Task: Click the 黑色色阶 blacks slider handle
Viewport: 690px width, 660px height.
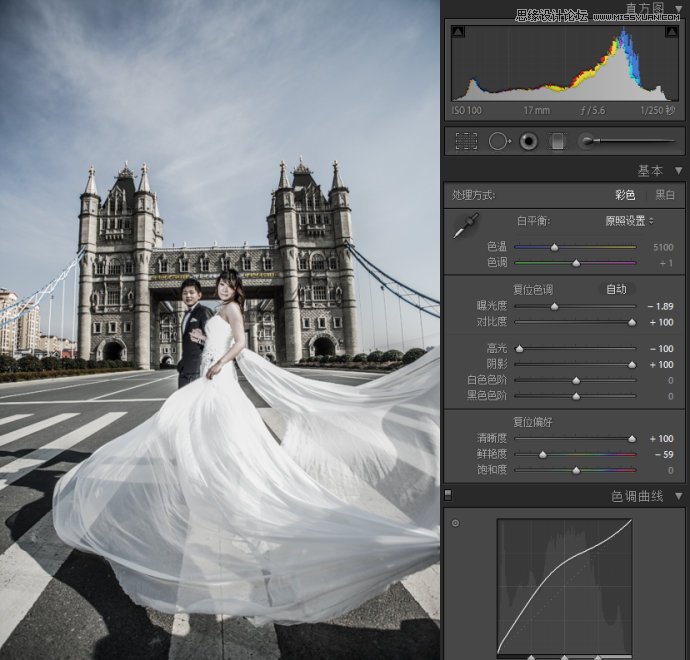Action: [x=576, y=396]
